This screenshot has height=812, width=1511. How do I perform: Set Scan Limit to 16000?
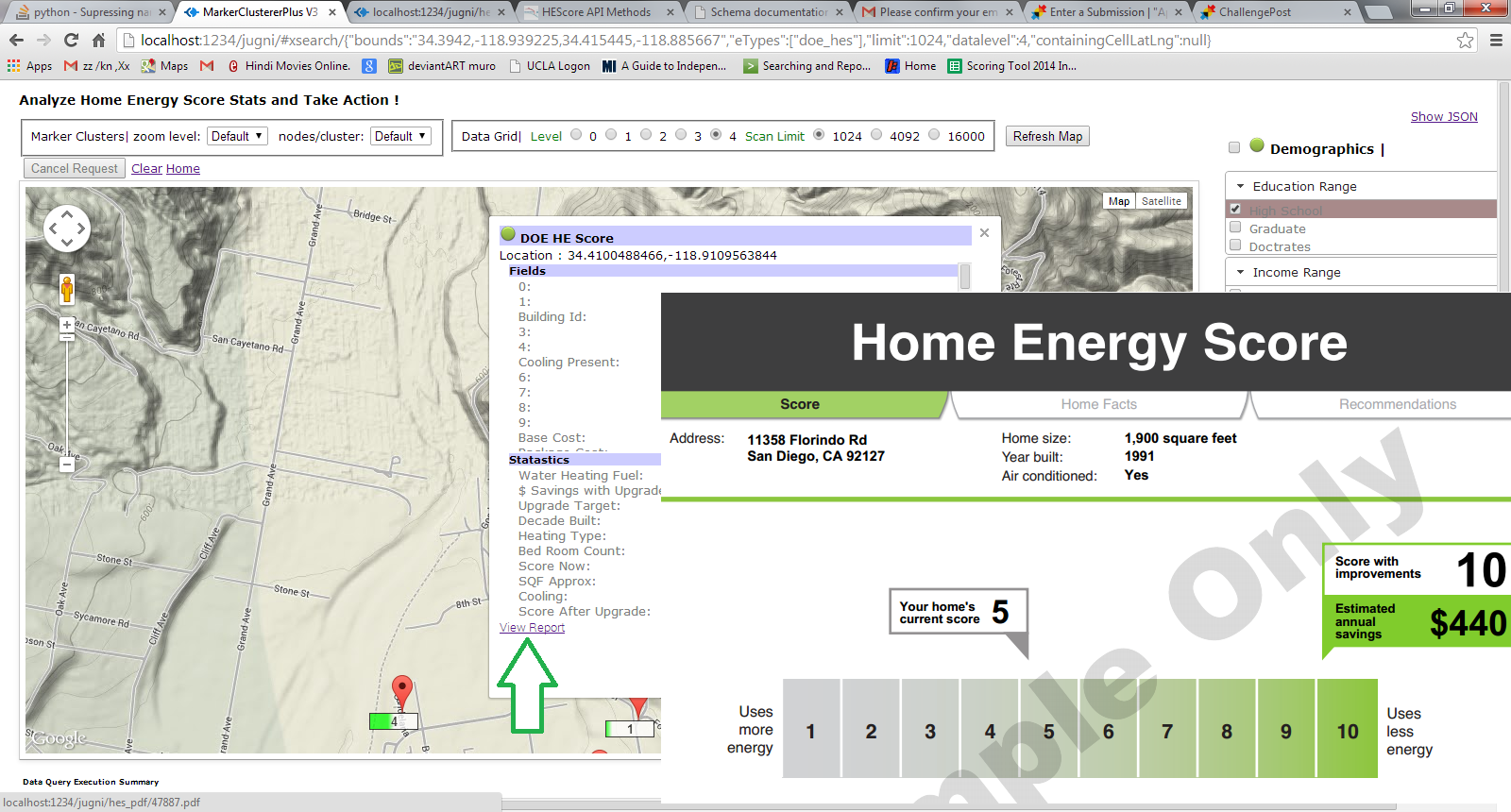934,135
